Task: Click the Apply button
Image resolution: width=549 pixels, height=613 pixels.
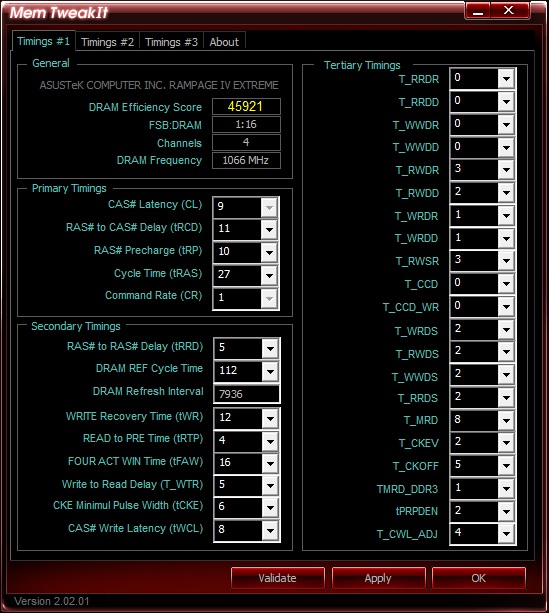Action: [378, 578]
